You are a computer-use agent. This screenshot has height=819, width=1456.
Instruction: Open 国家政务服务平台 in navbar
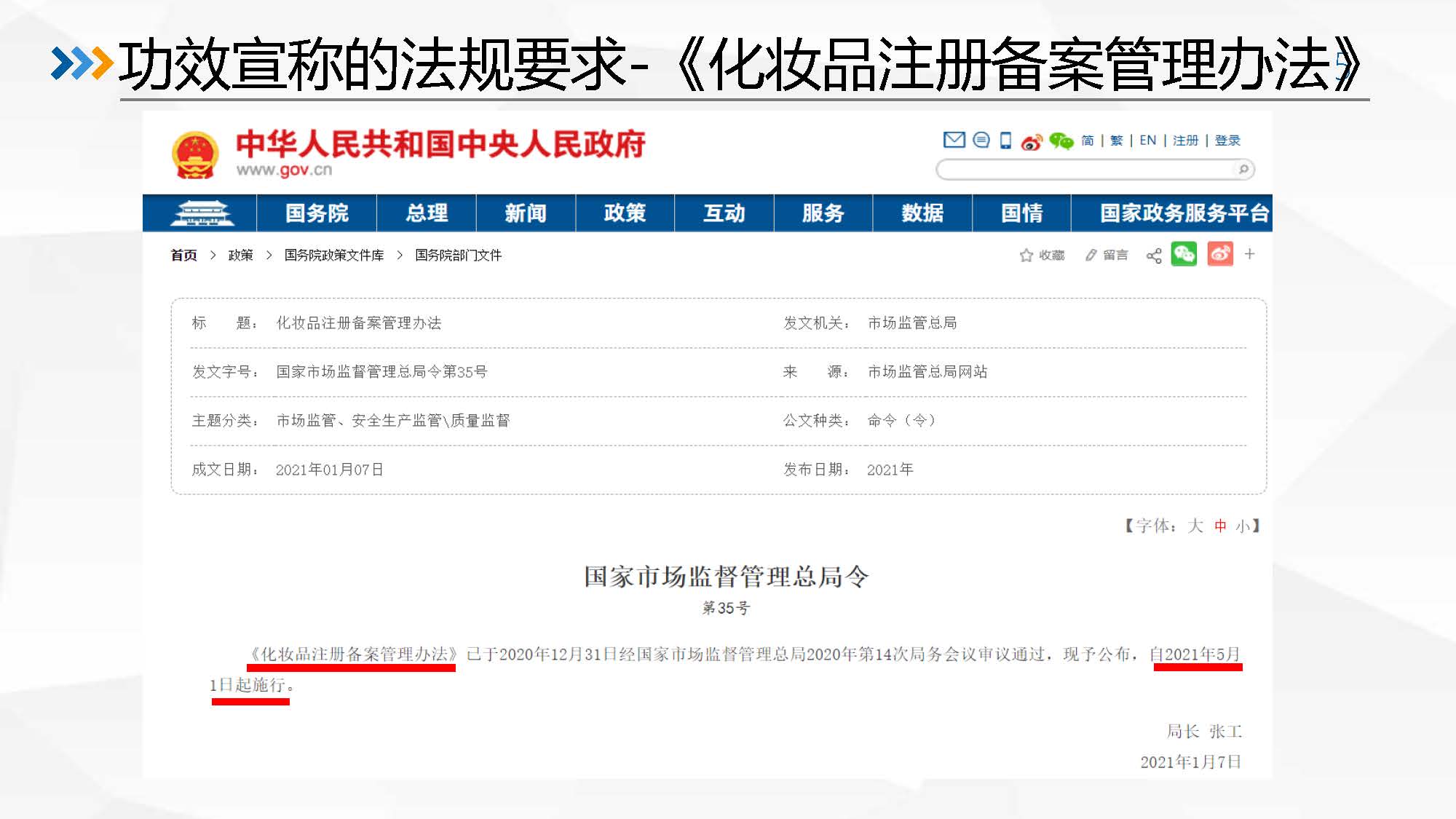coord(1184,213)
